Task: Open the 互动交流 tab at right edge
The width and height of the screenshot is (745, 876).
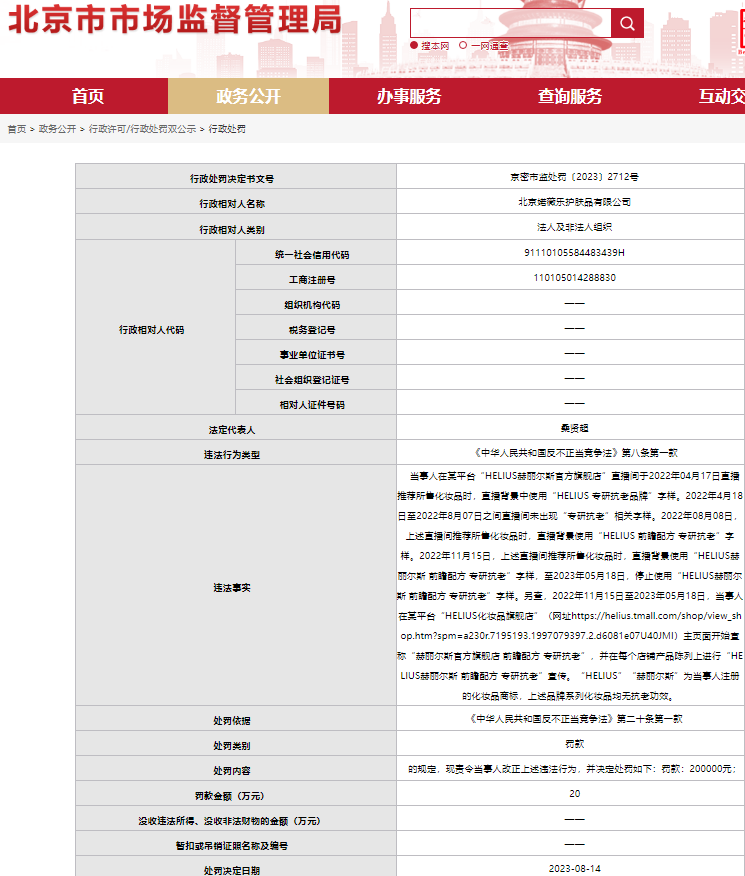Action: (x=720, y=97)
